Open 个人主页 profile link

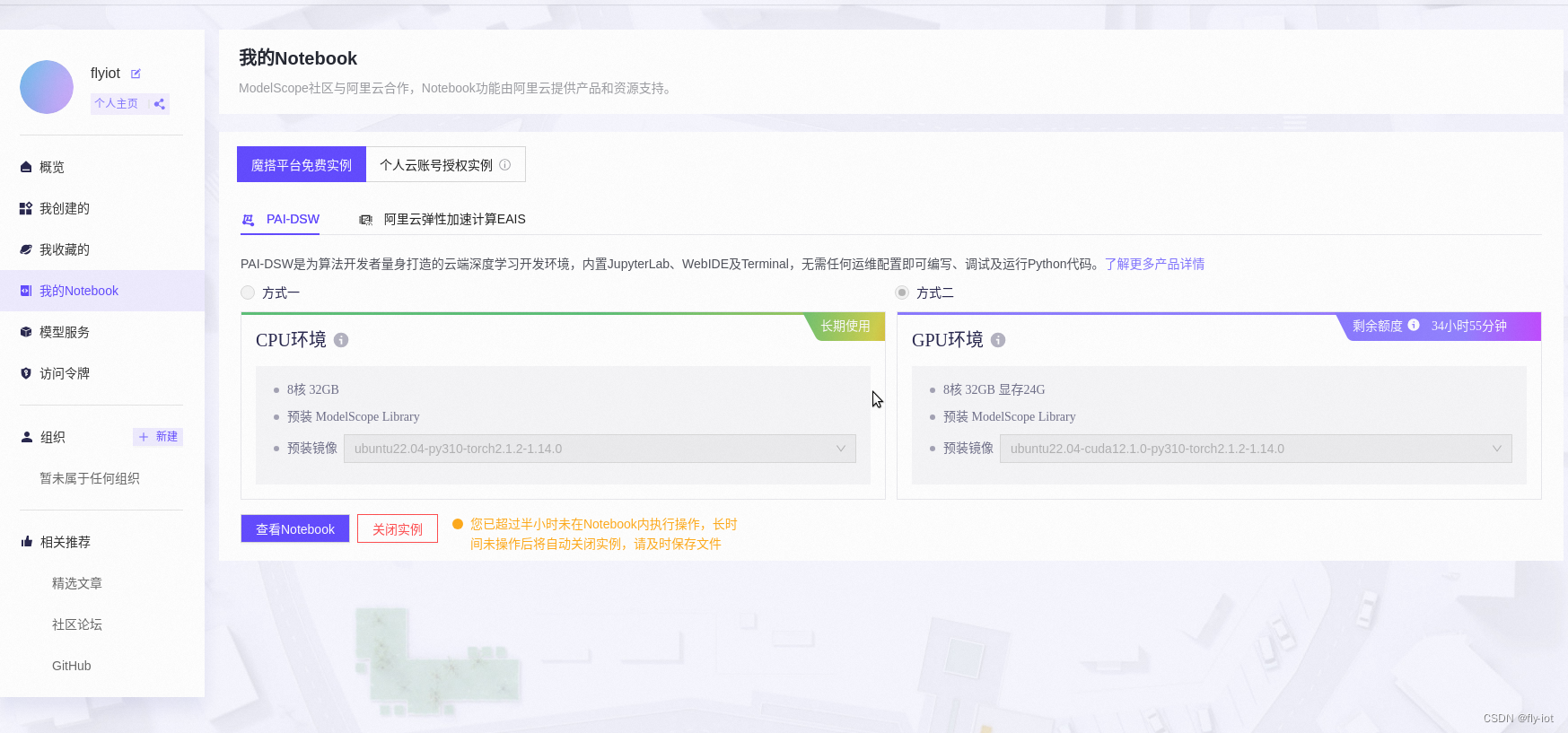tap(117, 104)
